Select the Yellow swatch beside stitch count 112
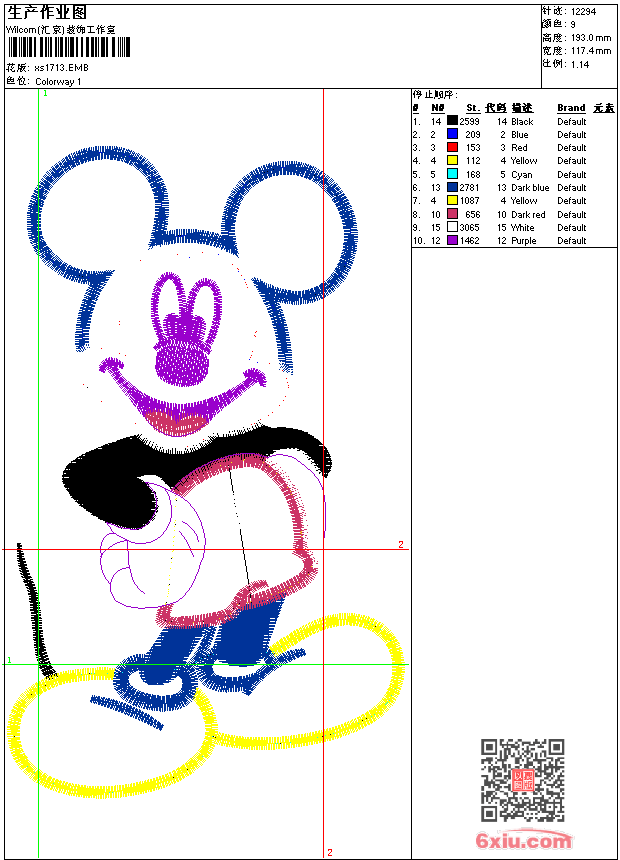 pyautogui.click(x=452, y=160)
